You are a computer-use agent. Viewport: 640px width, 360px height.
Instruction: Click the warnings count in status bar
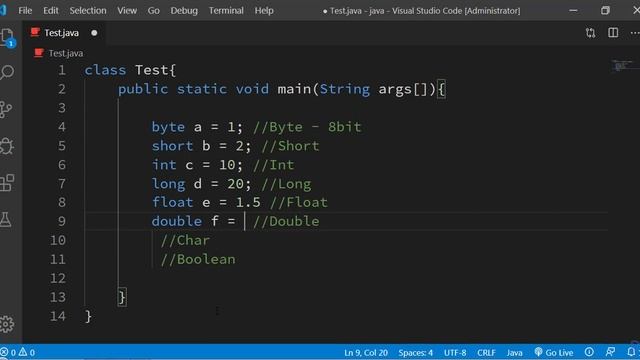point(27,352)
